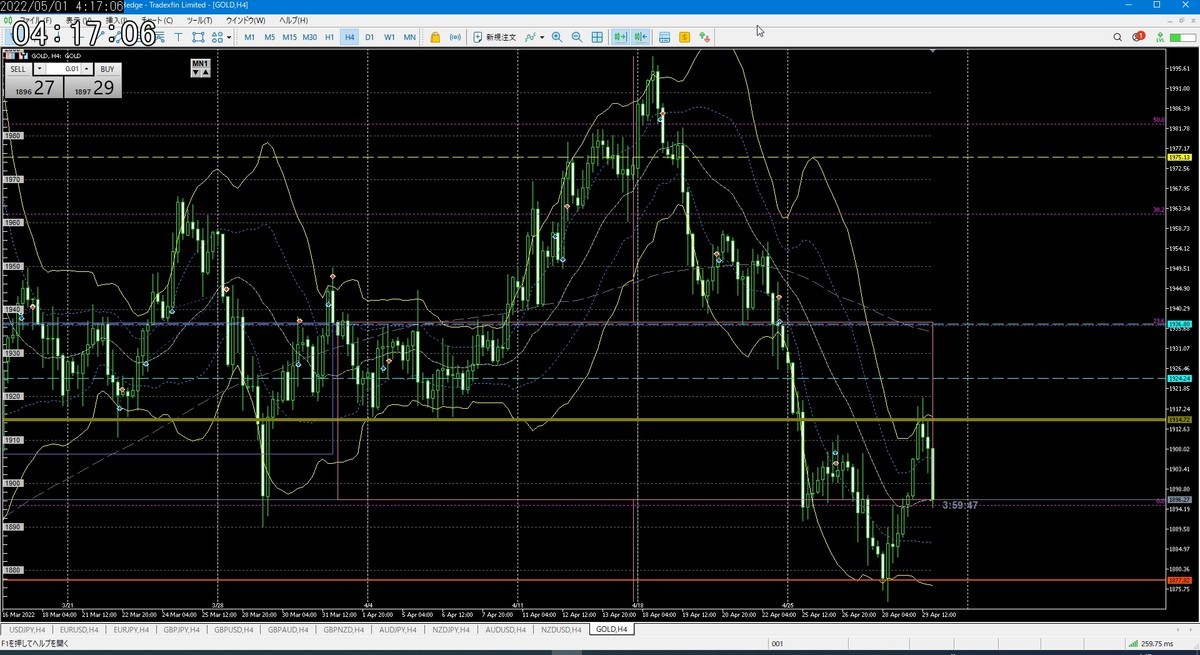
Task: Open the notifications icon with red badge
Action: coord(1139,37)
